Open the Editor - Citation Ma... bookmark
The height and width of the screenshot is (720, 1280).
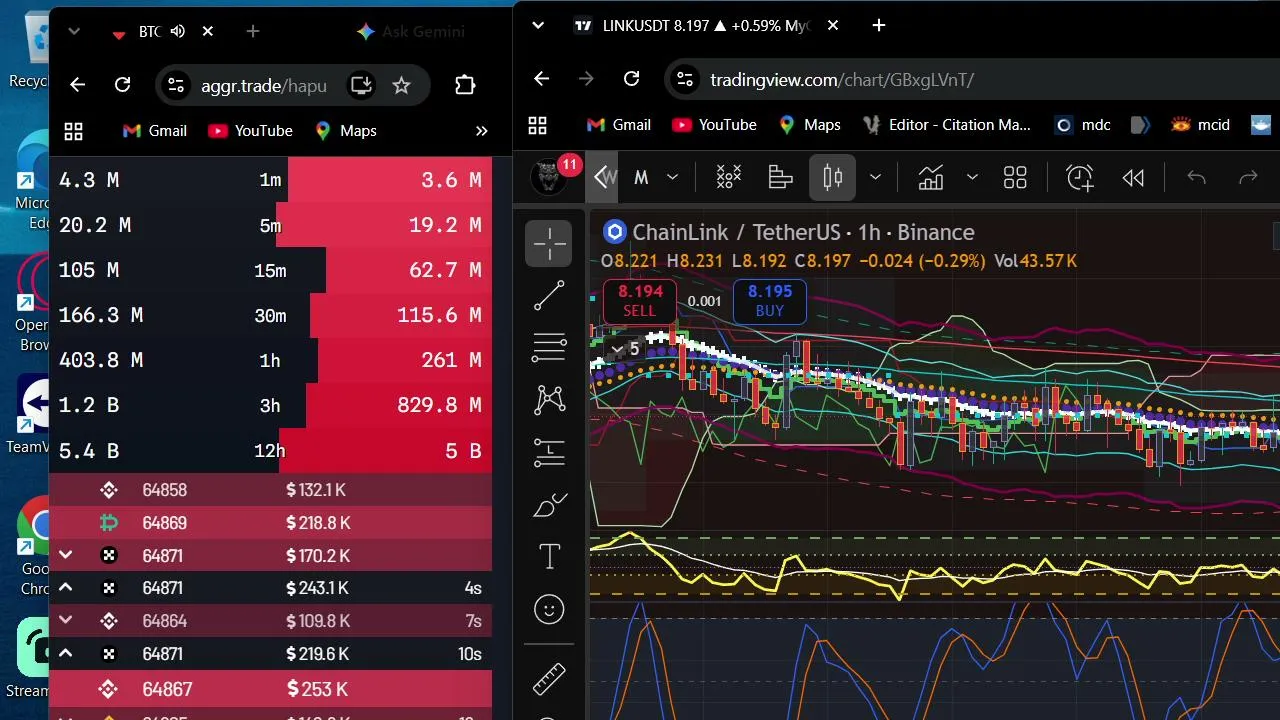946,125
